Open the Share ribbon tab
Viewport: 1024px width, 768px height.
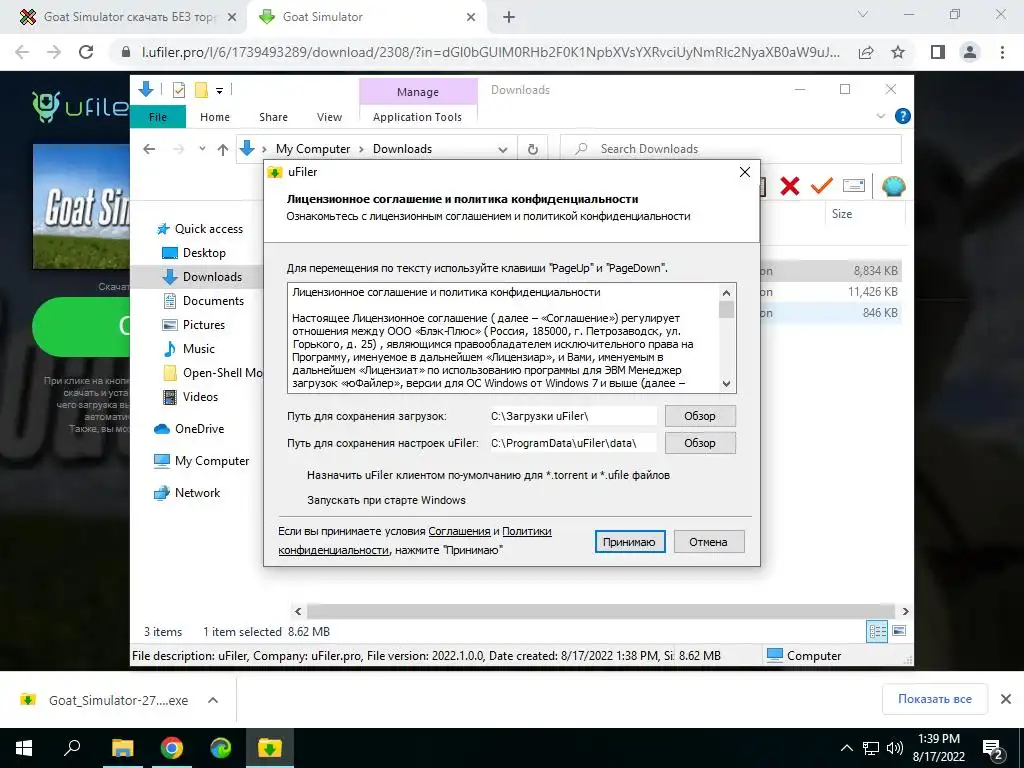[x=273, y=117]
